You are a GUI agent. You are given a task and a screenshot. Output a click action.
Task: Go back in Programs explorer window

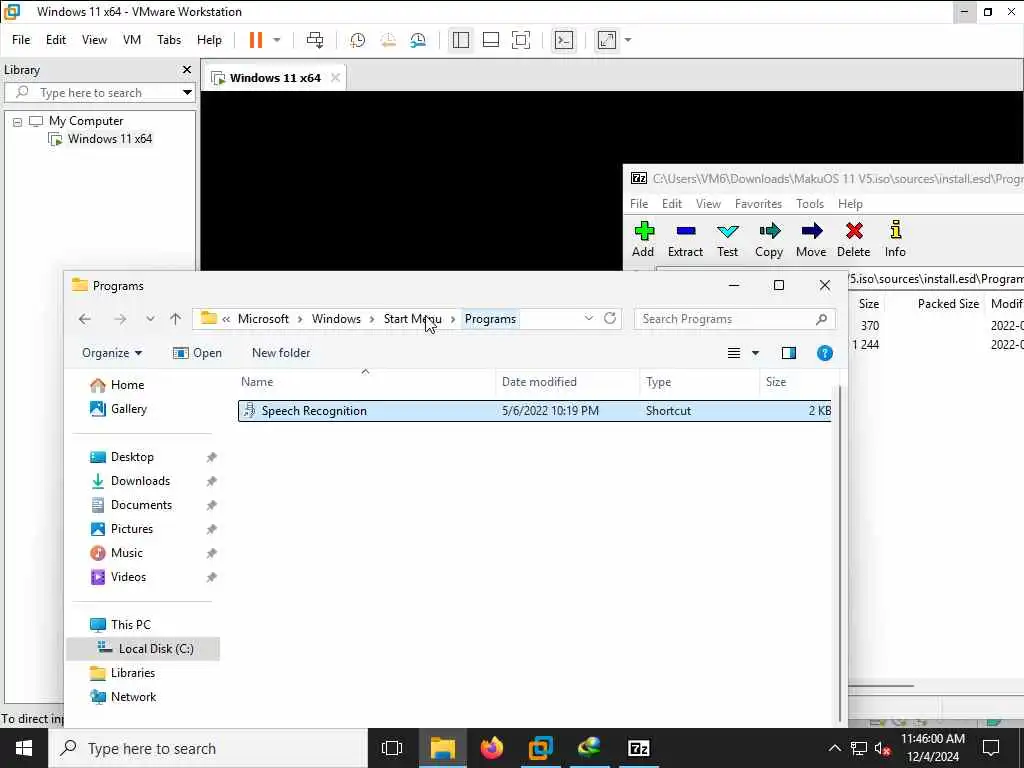coord(85,319)
